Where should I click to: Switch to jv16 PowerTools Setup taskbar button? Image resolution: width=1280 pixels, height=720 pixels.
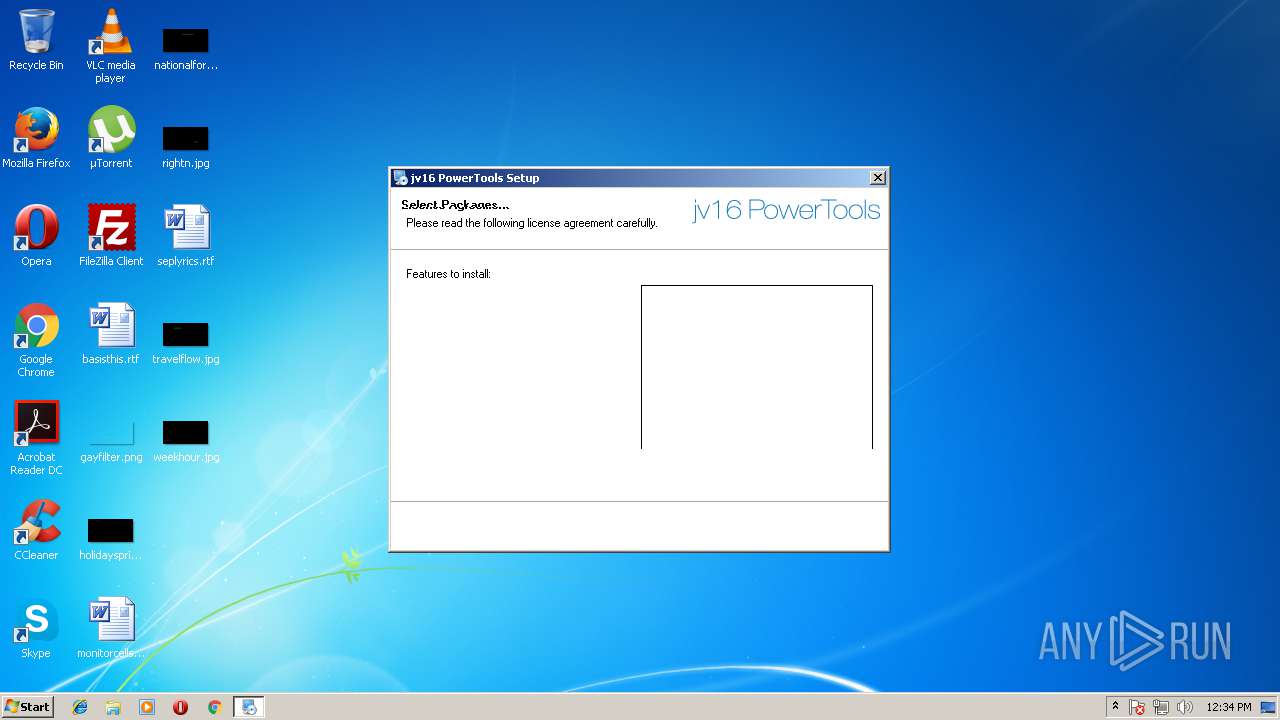[x=248, y=707]
